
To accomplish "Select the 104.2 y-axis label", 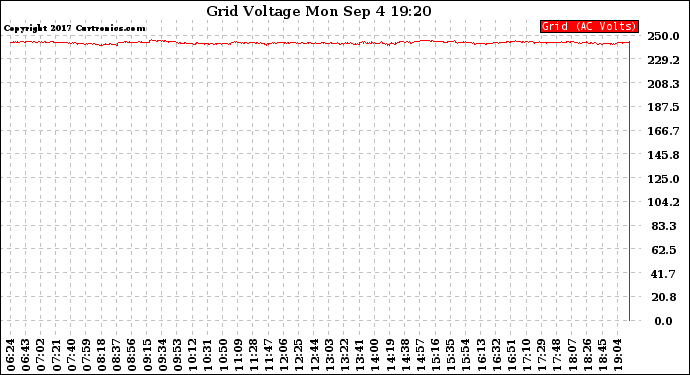I will click(663, 202).
